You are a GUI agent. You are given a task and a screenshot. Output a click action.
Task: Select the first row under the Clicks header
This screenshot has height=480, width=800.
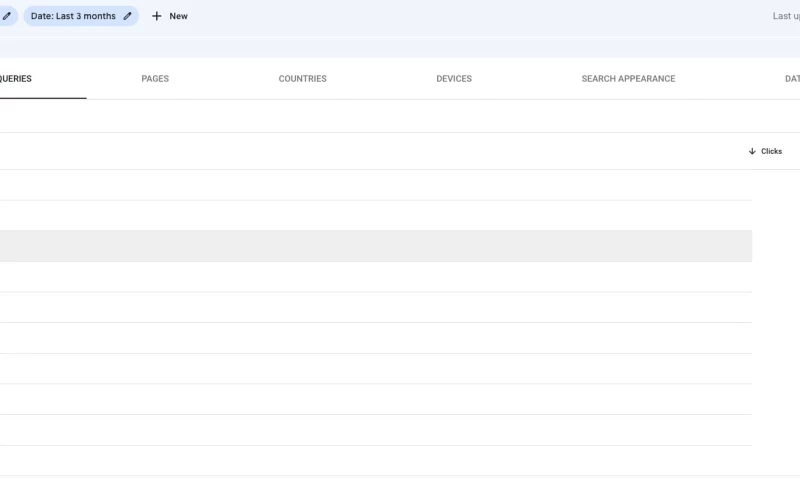click(x=375, y=185)
